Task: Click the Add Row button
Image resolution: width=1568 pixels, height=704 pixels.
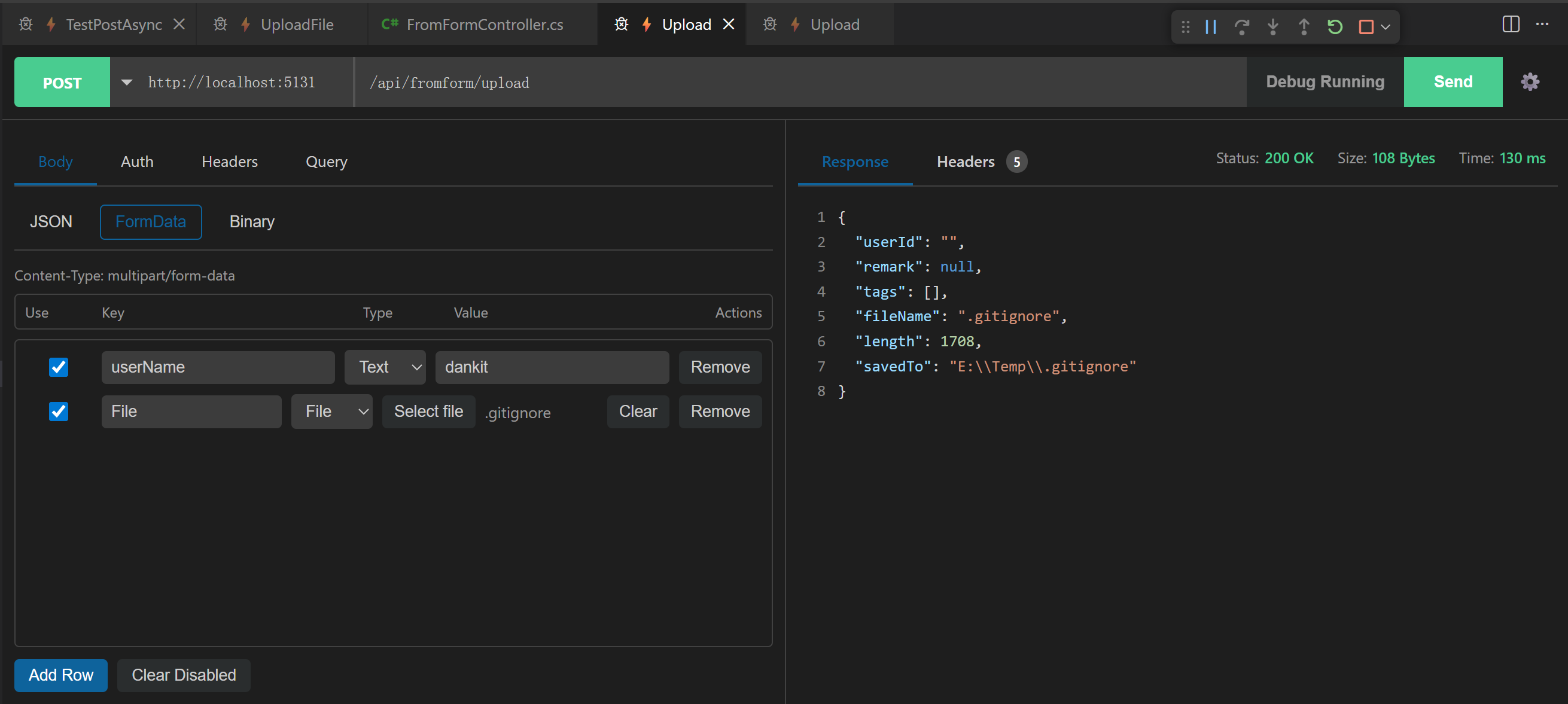Action: coord(61,675)
